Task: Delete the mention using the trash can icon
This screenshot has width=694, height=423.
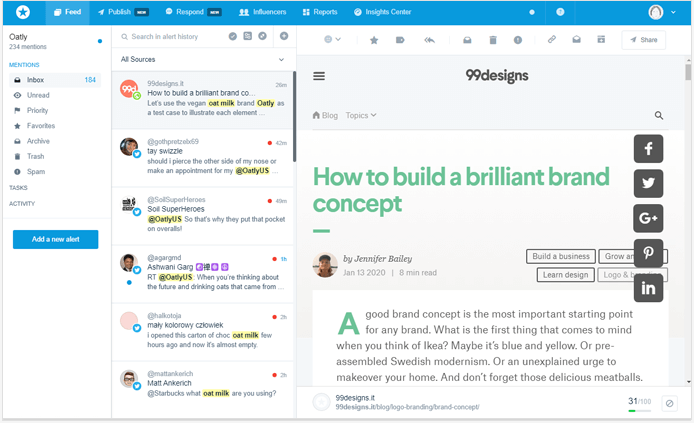Action: pos(493,40)
